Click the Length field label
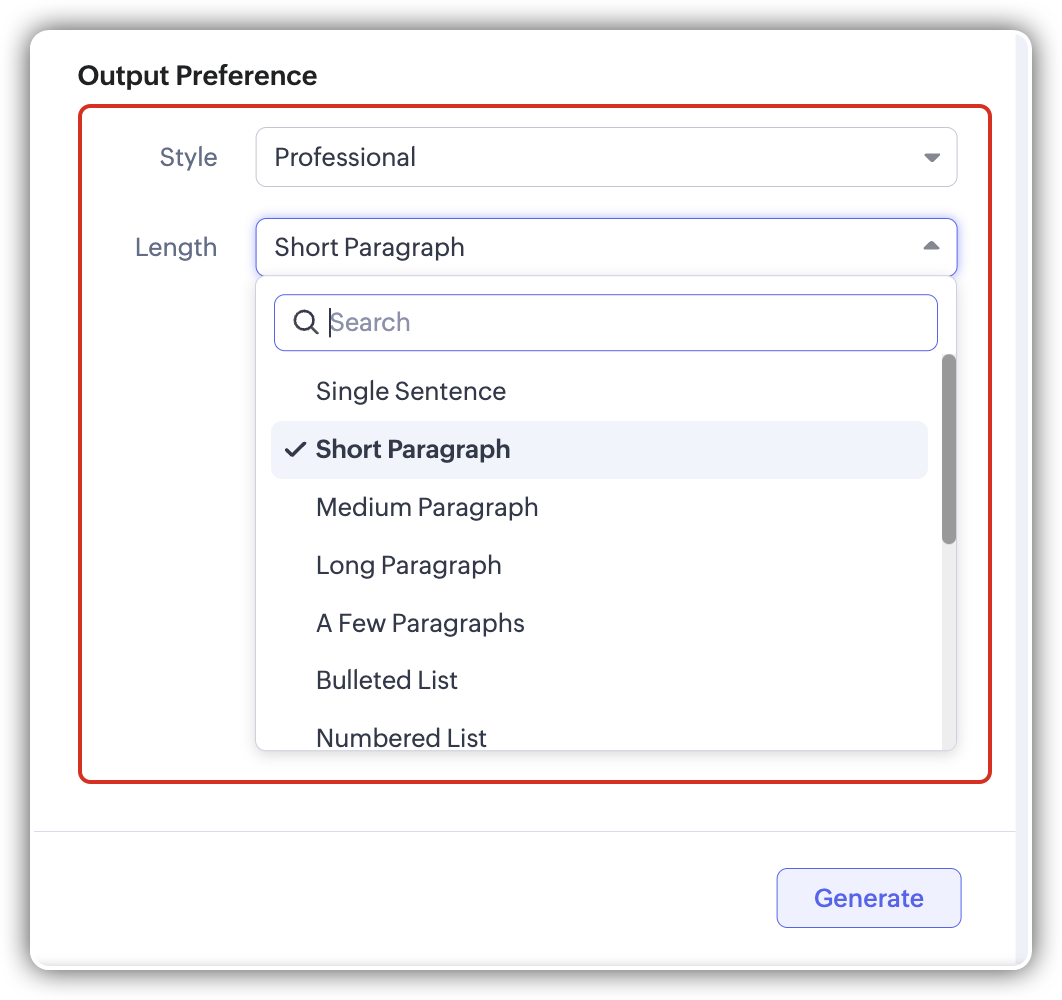 [x=176, y=247]
